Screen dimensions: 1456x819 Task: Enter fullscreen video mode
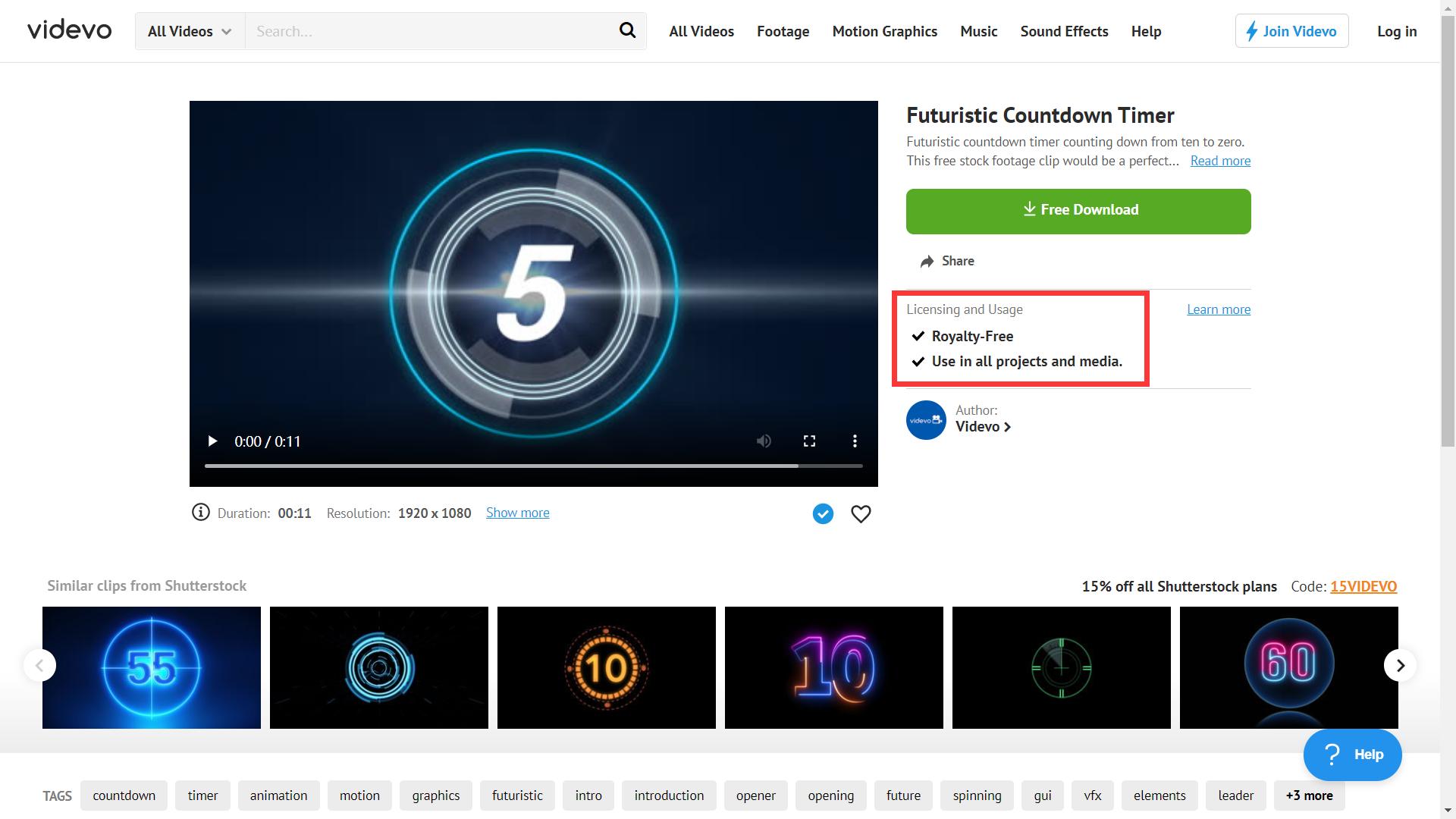pos(809,441)
